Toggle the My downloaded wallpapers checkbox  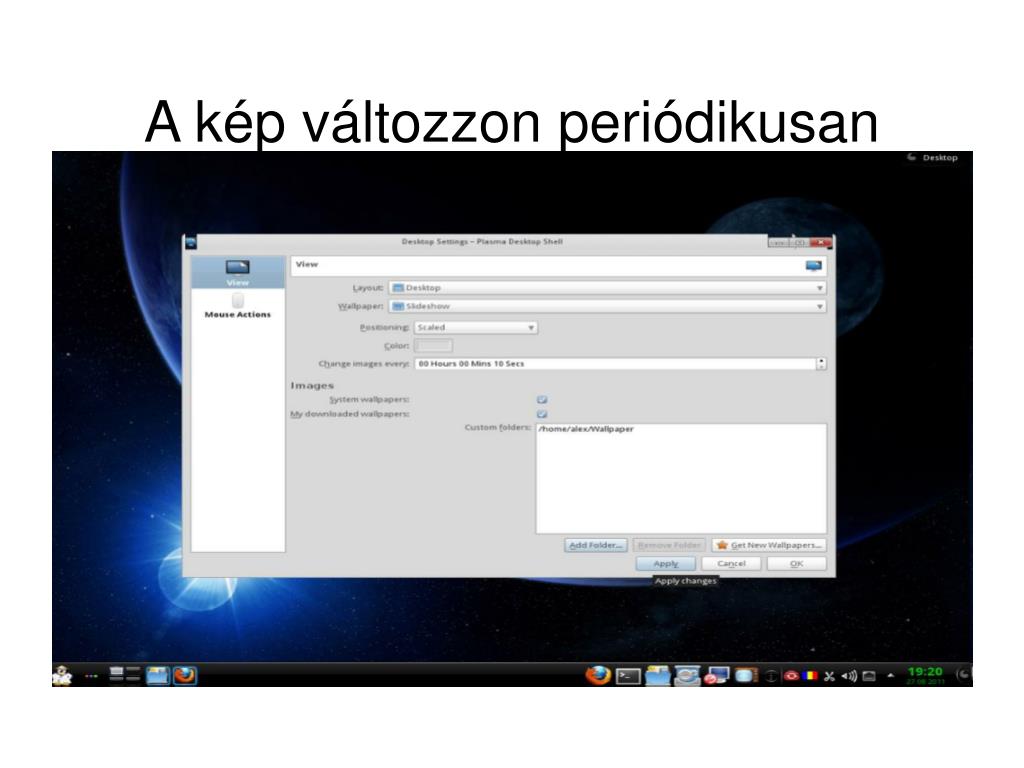click(542, 414)
